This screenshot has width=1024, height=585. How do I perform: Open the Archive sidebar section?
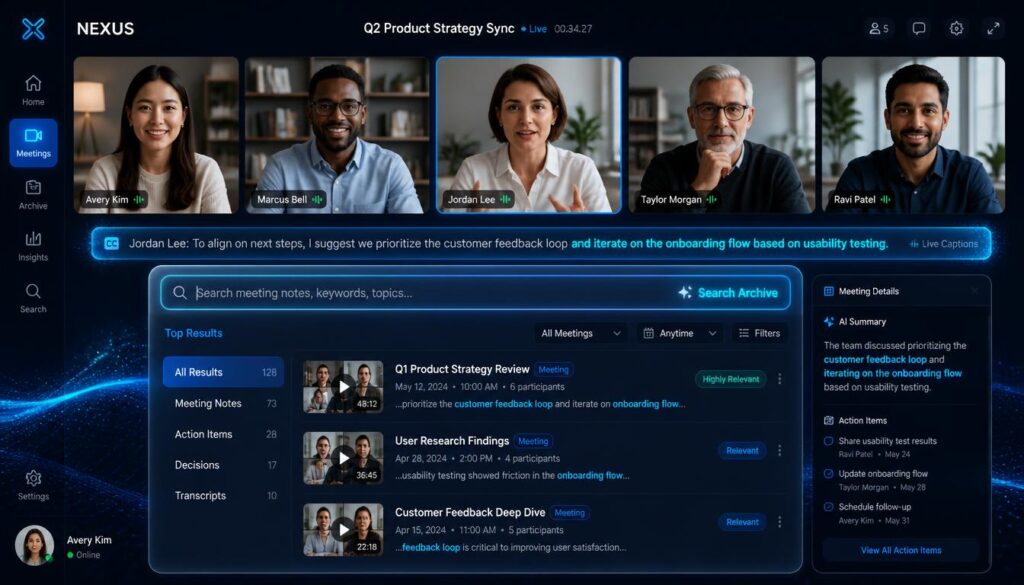pyautogui.click(x=33, y=195)
